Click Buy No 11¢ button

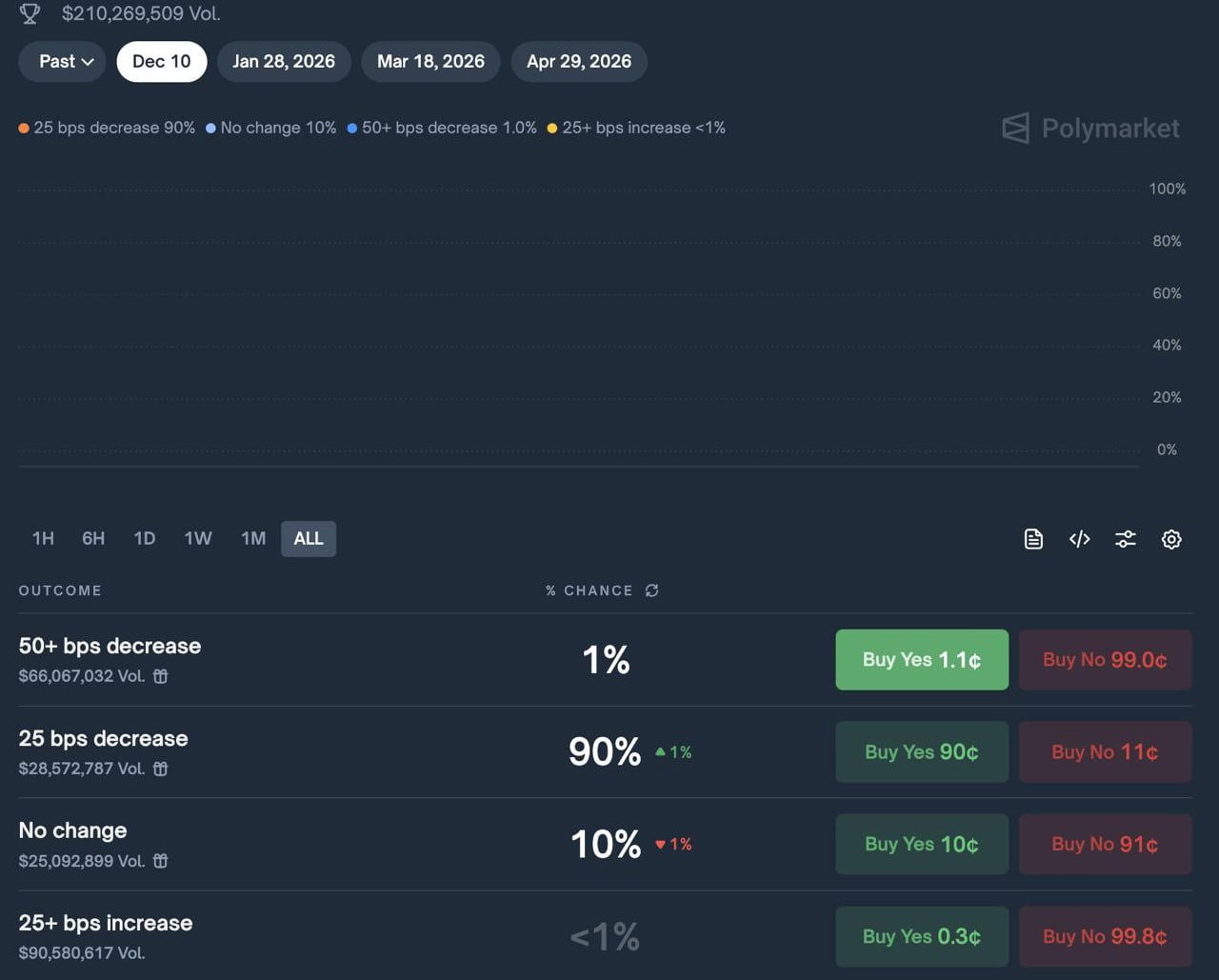pyautogui.click(x=1105, y=752)
